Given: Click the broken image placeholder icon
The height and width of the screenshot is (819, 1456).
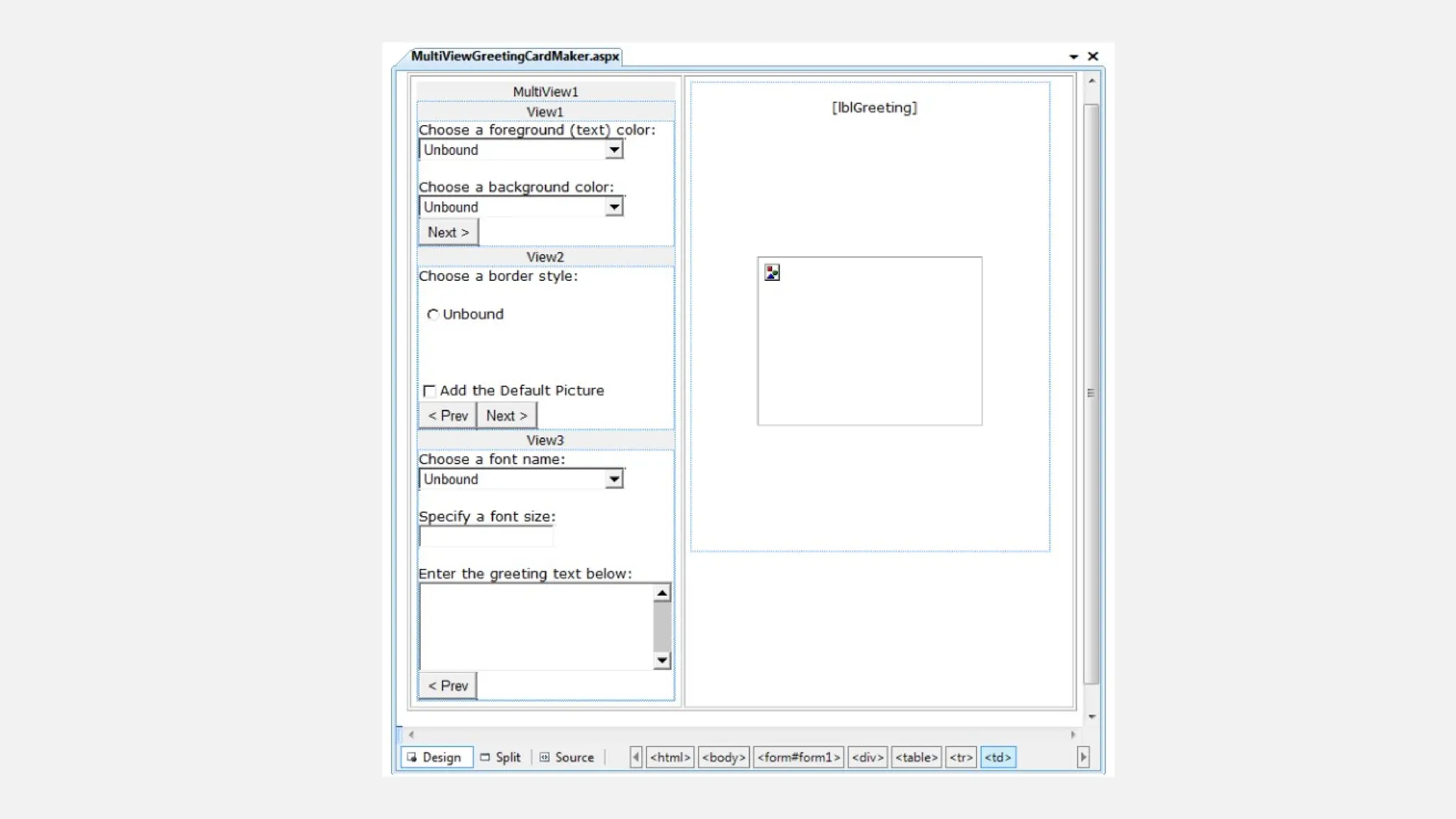Looking at the screenshot, I should [x=771, y=272].
